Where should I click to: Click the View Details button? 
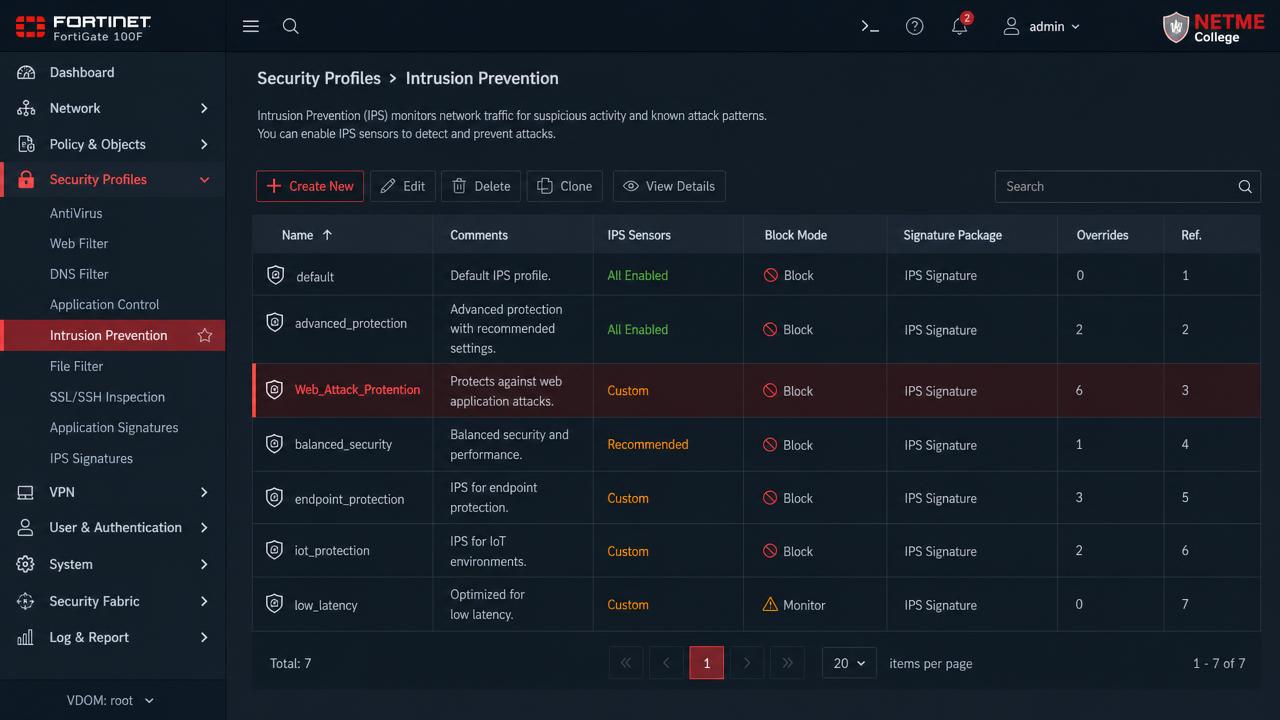669,186
